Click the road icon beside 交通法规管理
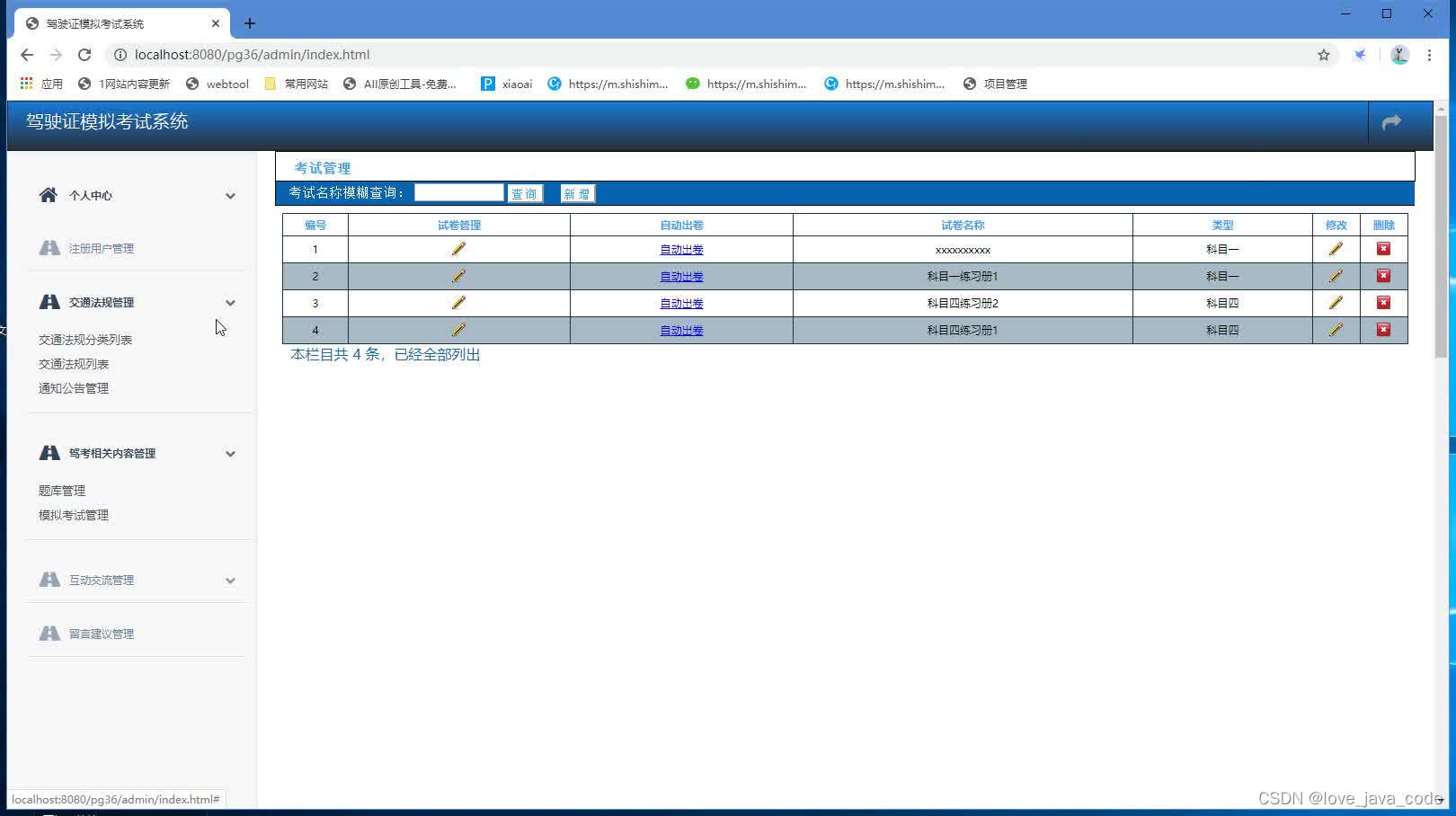Viewport: 1456px width, 816px height. pos(49,302)
